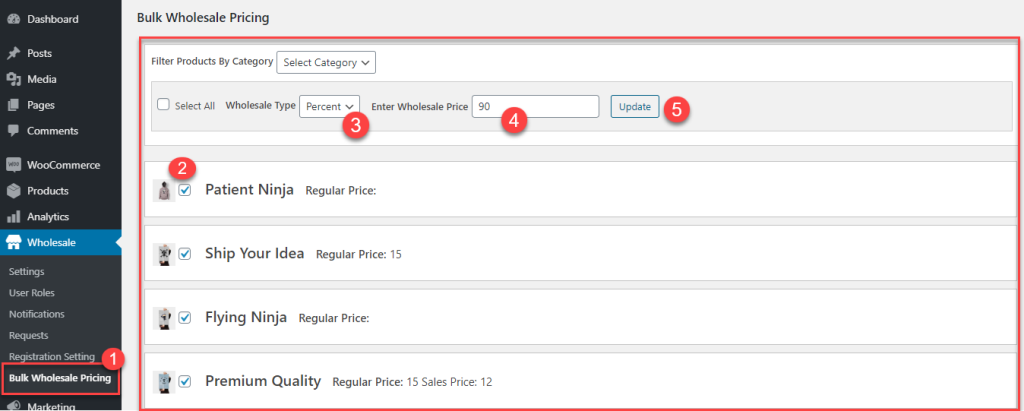1024x411 pixels.
Task: Go to Notifications submenu
Action: (37, 314)
